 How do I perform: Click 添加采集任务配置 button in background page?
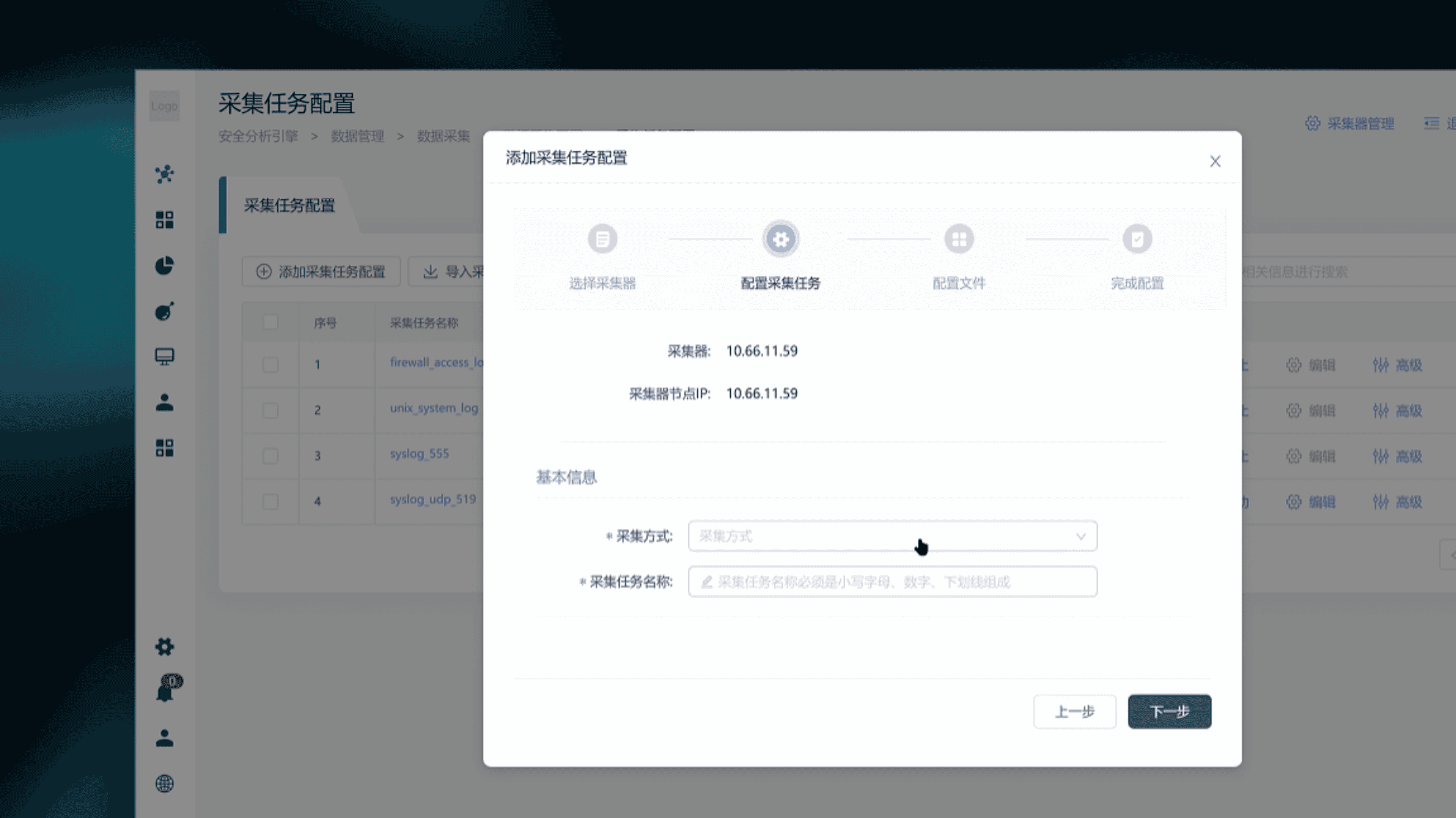[321, 271]
